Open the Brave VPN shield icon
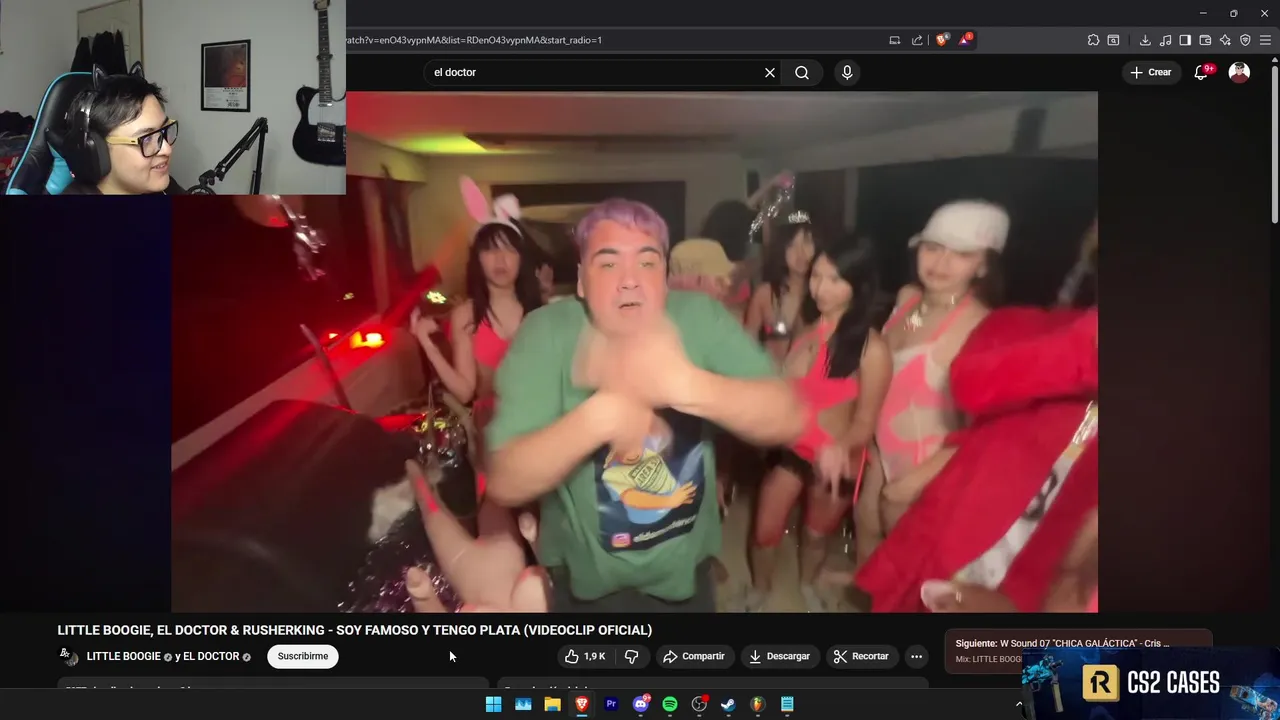Screen dimensions: 1280x720 (x=1245, y=40)
